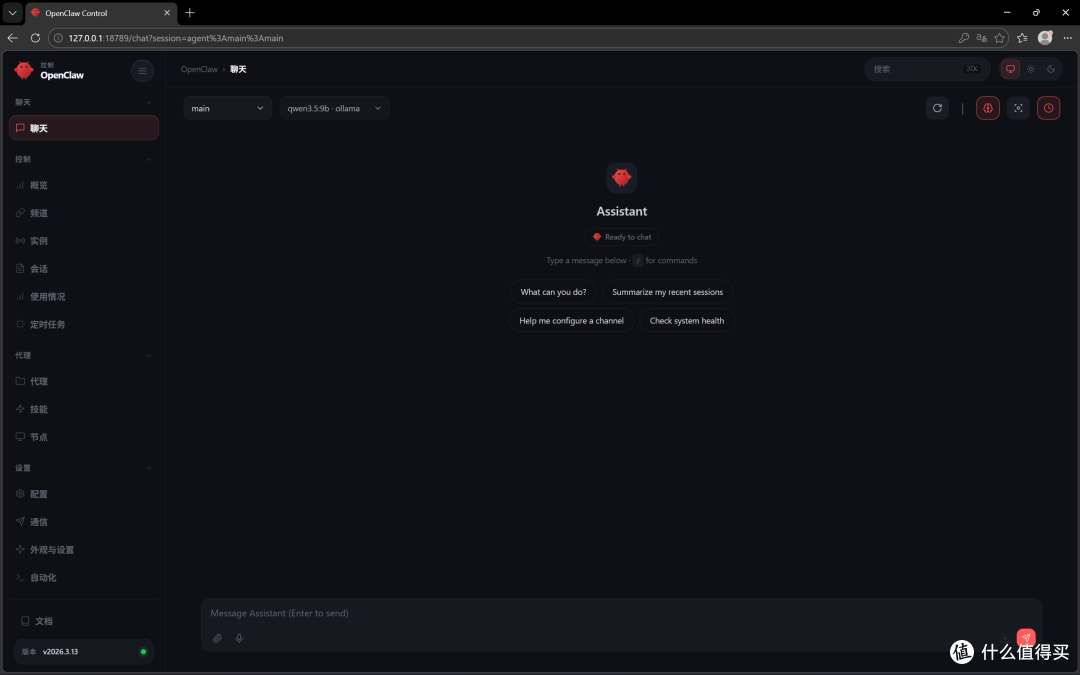Open the 定时任务 scheduled tasks page

[84, 324]
